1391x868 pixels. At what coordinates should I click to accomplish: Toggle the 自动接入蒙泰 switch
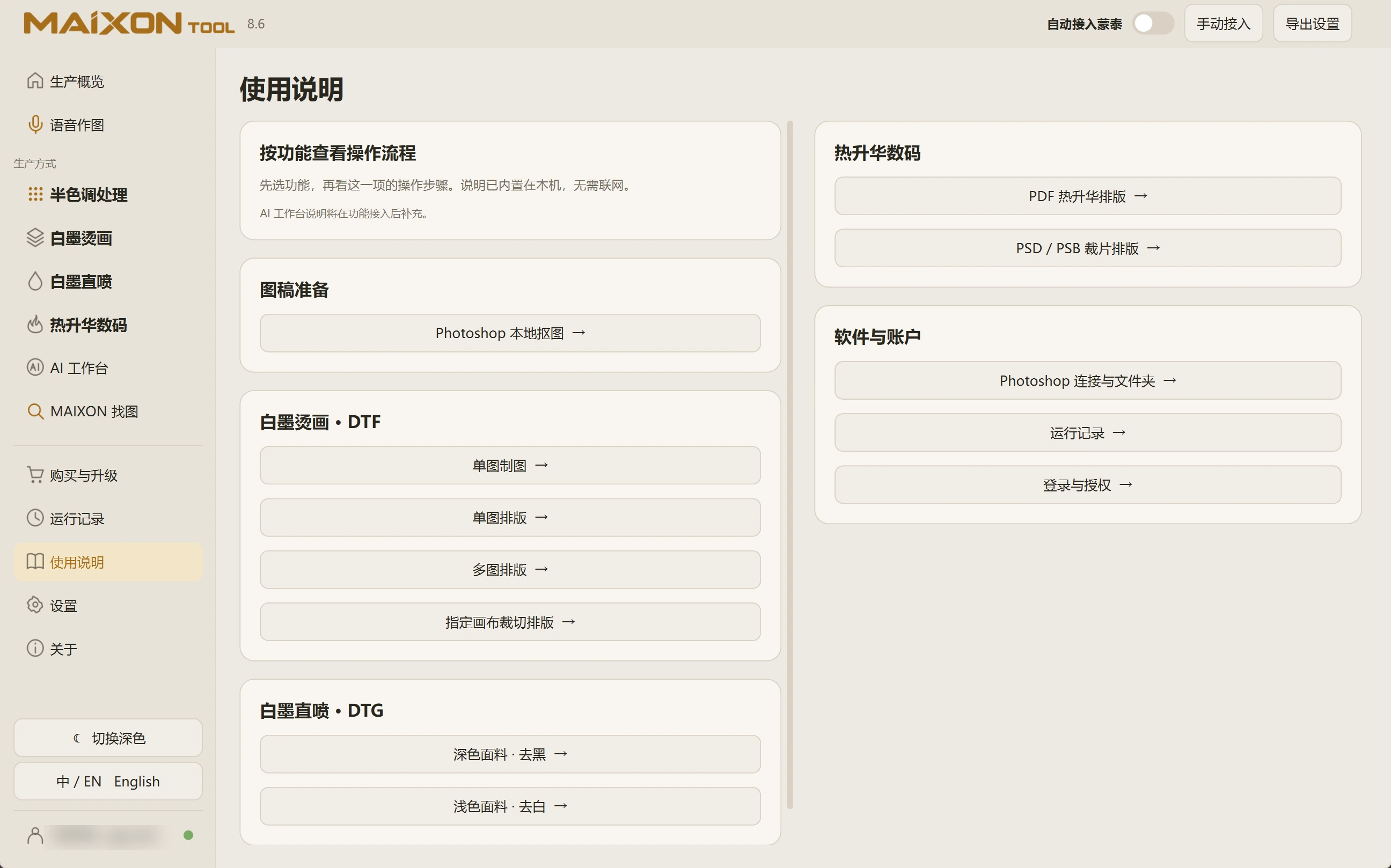(1153, 24)
